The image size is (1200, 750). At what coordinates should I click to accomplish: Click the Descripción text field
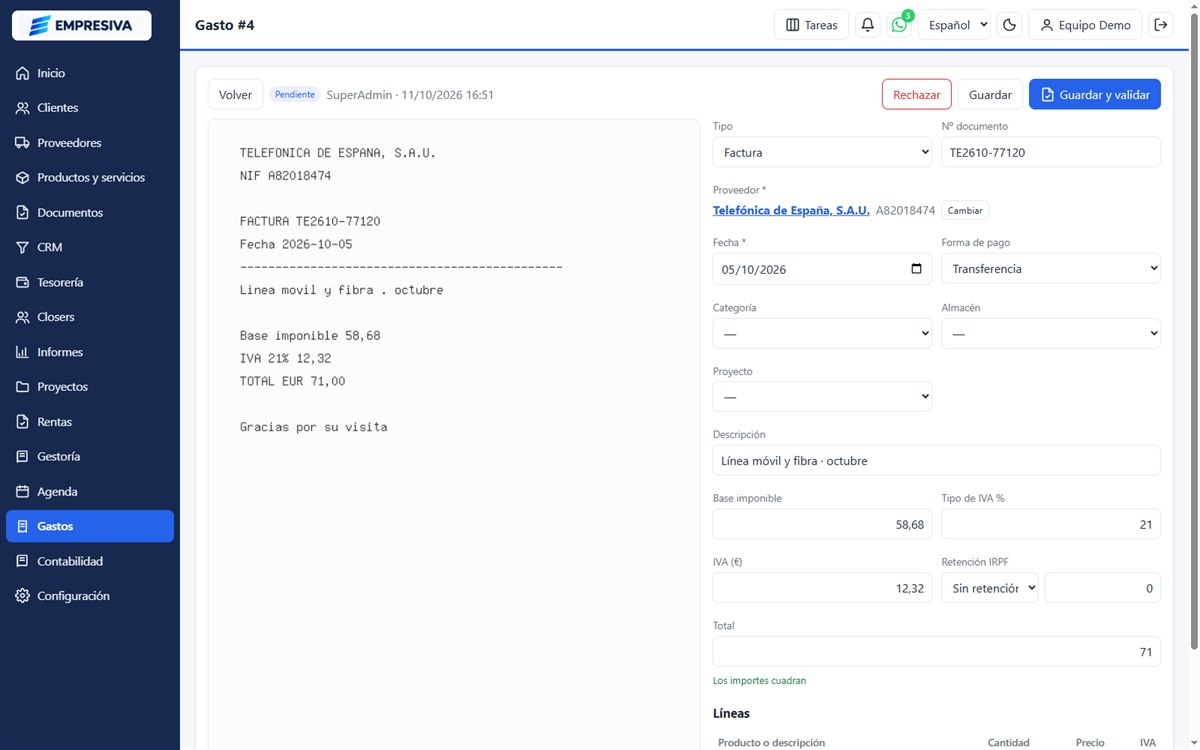tap(937, 461)
